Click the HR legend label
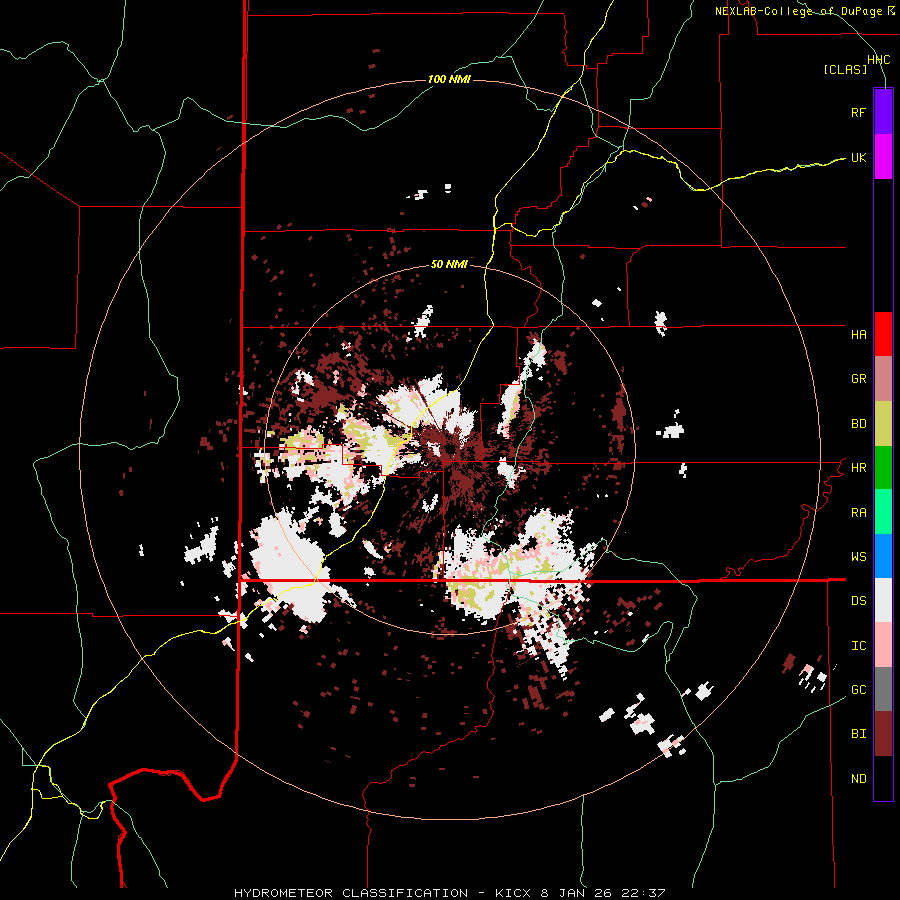The width and height of the screenshot is (900, 900). click(x=858, y=468)
